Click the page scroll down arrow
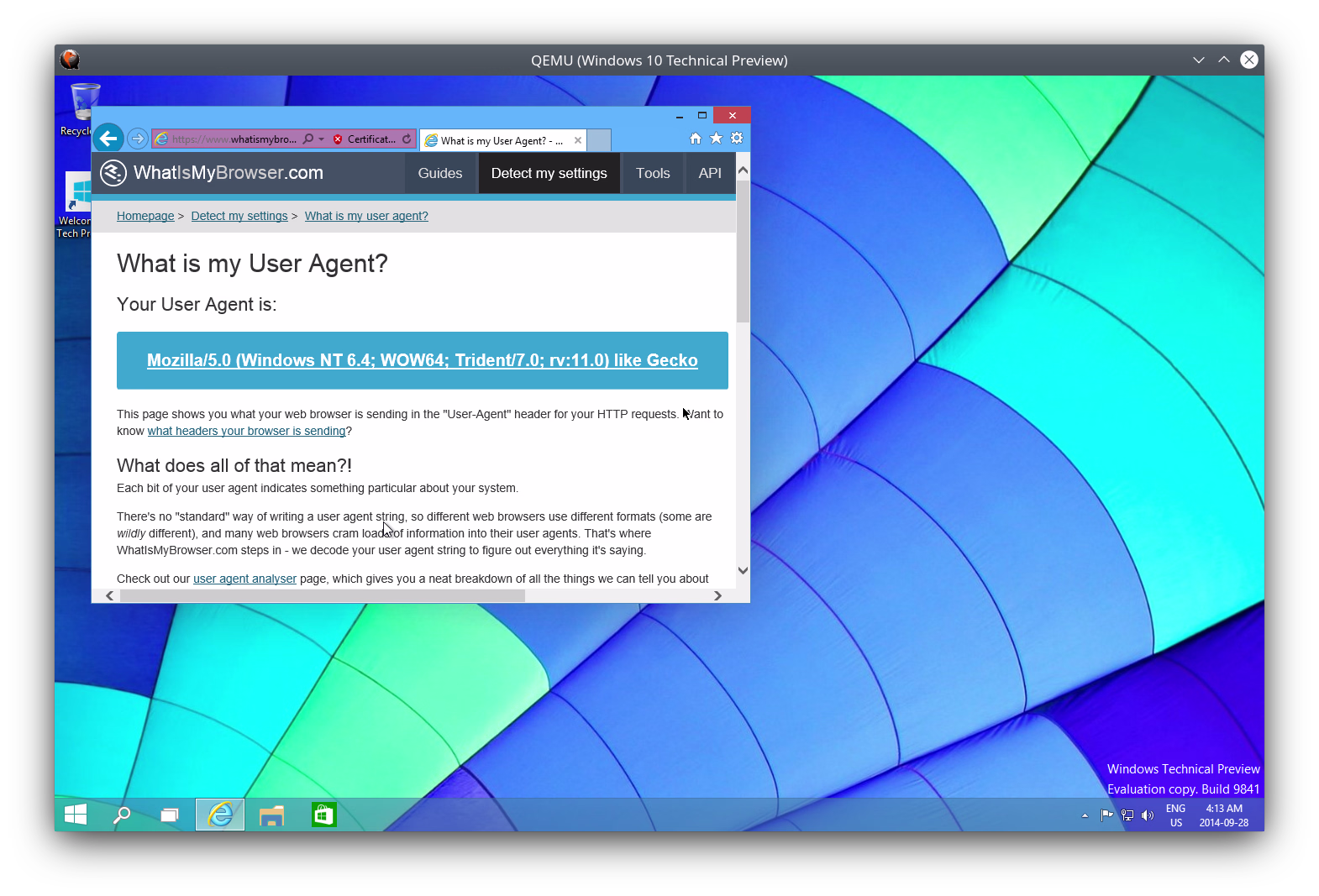 tap(743, 570)
